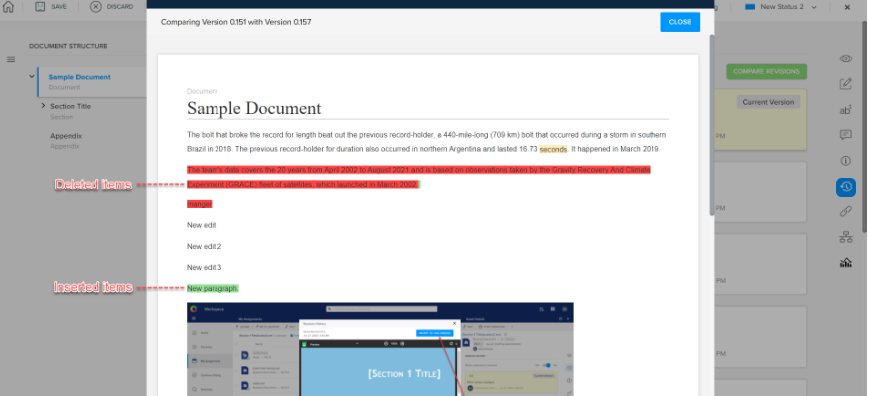Click the red deleted word 'manger'
869x396 pixels.
(200, 204)
